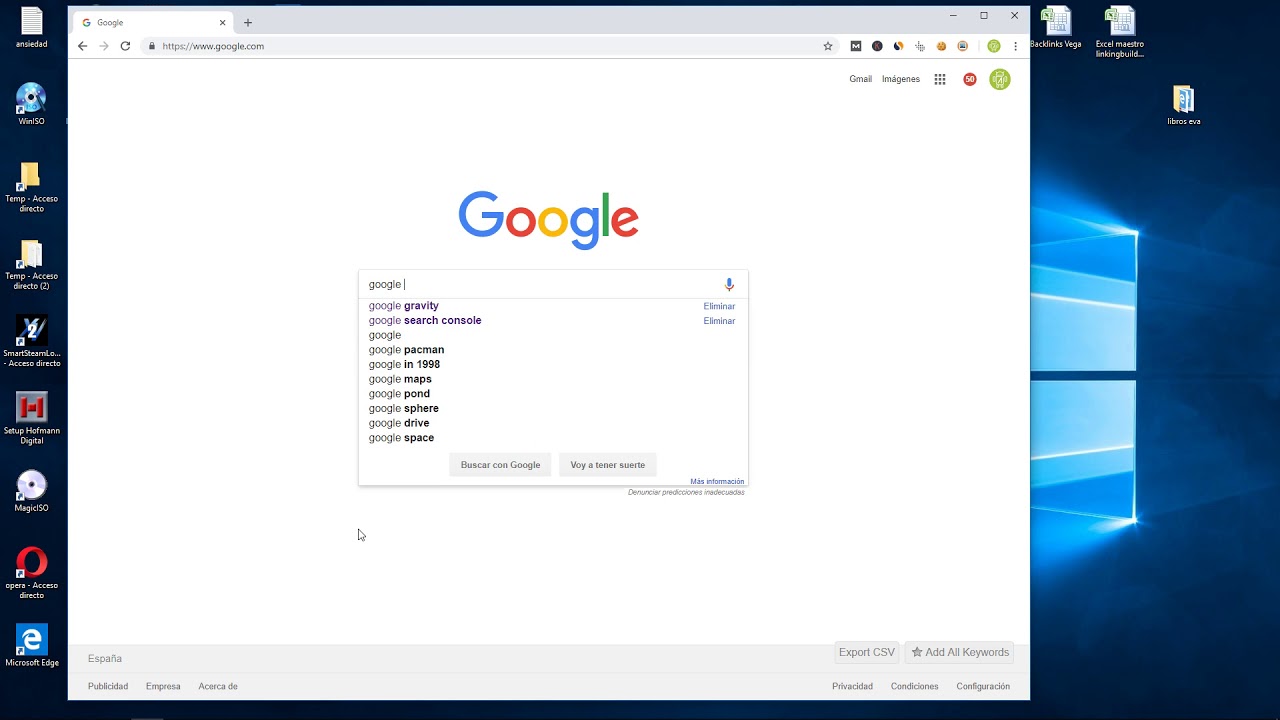
Task: Click Buscar con Google button
Action: coord(500,465)
